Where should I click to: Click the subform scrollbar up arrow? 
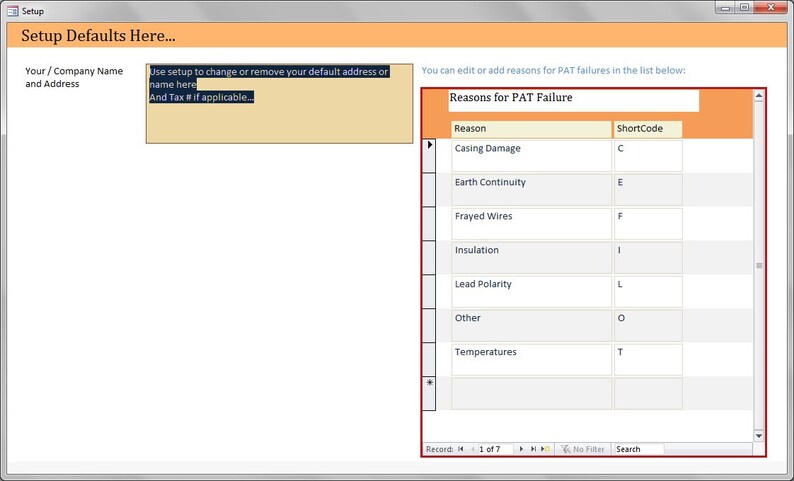click(x=759, y=95)
